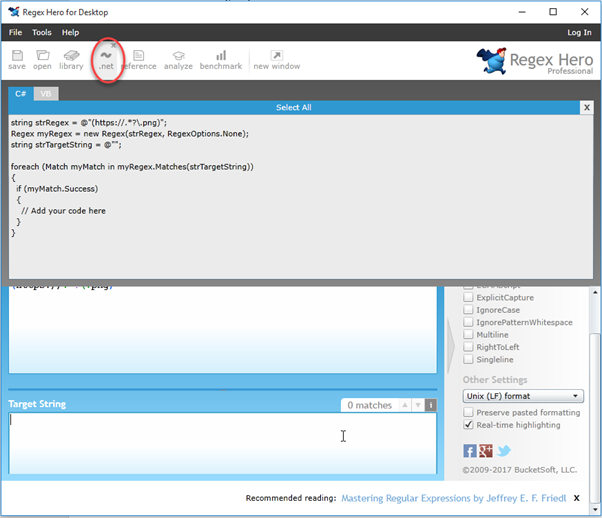The width and height of the screenshot is (602, 518).
Task: Run the analyze tool
Action: point(178,60)
